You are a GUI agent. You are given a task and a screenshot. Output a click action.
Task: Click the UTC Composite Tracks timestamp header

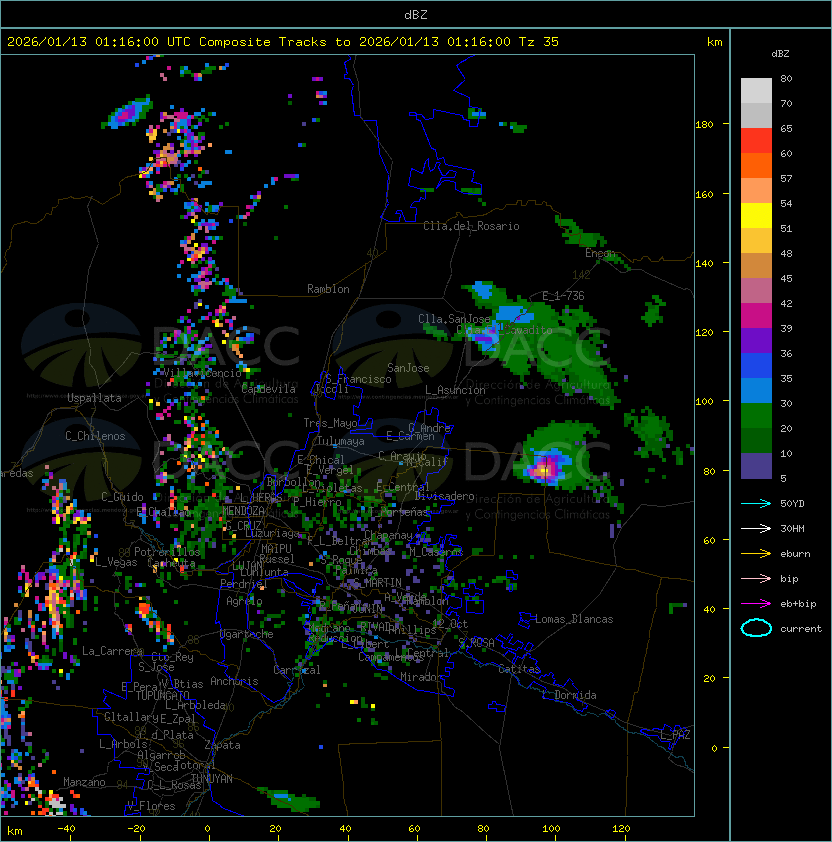coord(283,42)
